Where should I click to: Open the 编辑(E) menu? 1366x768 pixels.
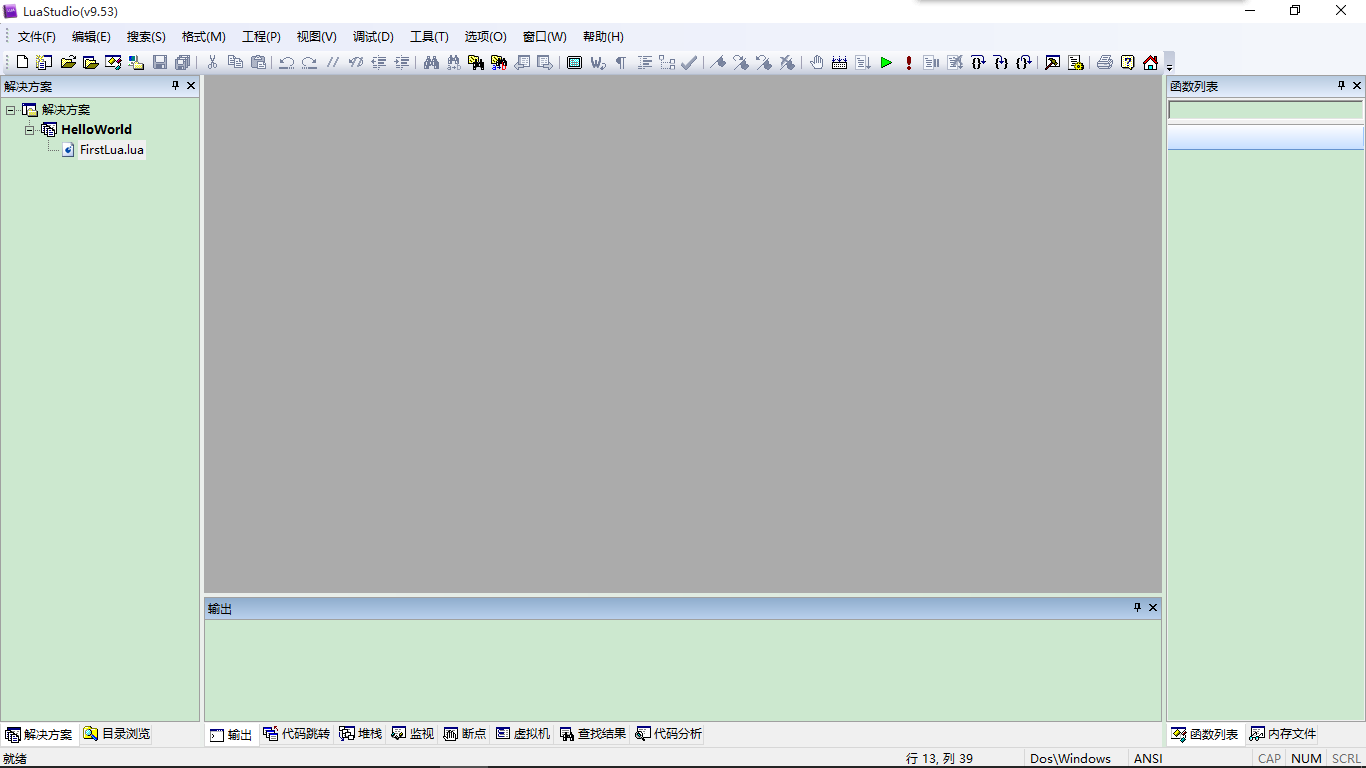point(91,37)
